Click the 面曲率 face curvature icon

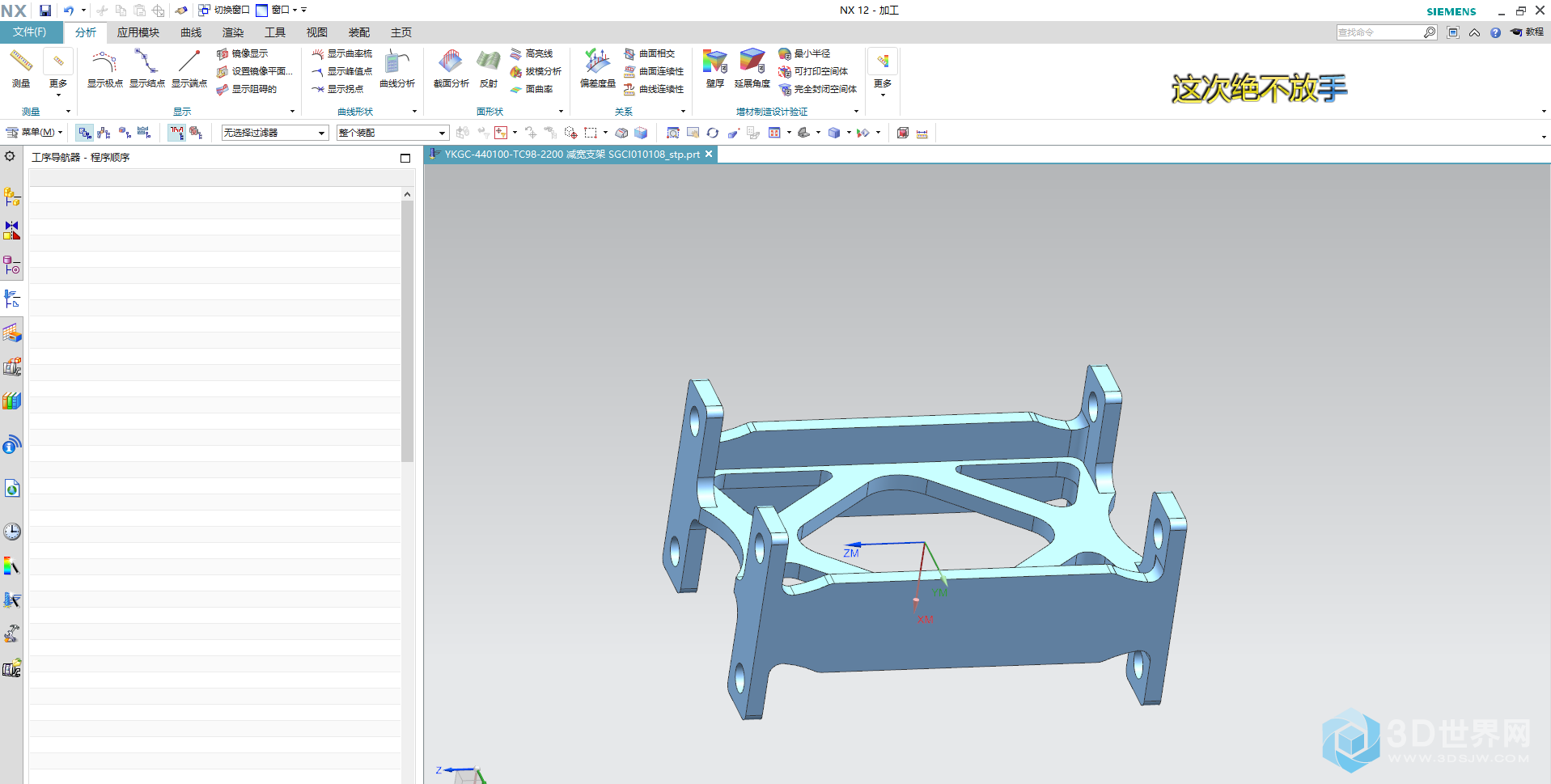(x=516, y=89)
